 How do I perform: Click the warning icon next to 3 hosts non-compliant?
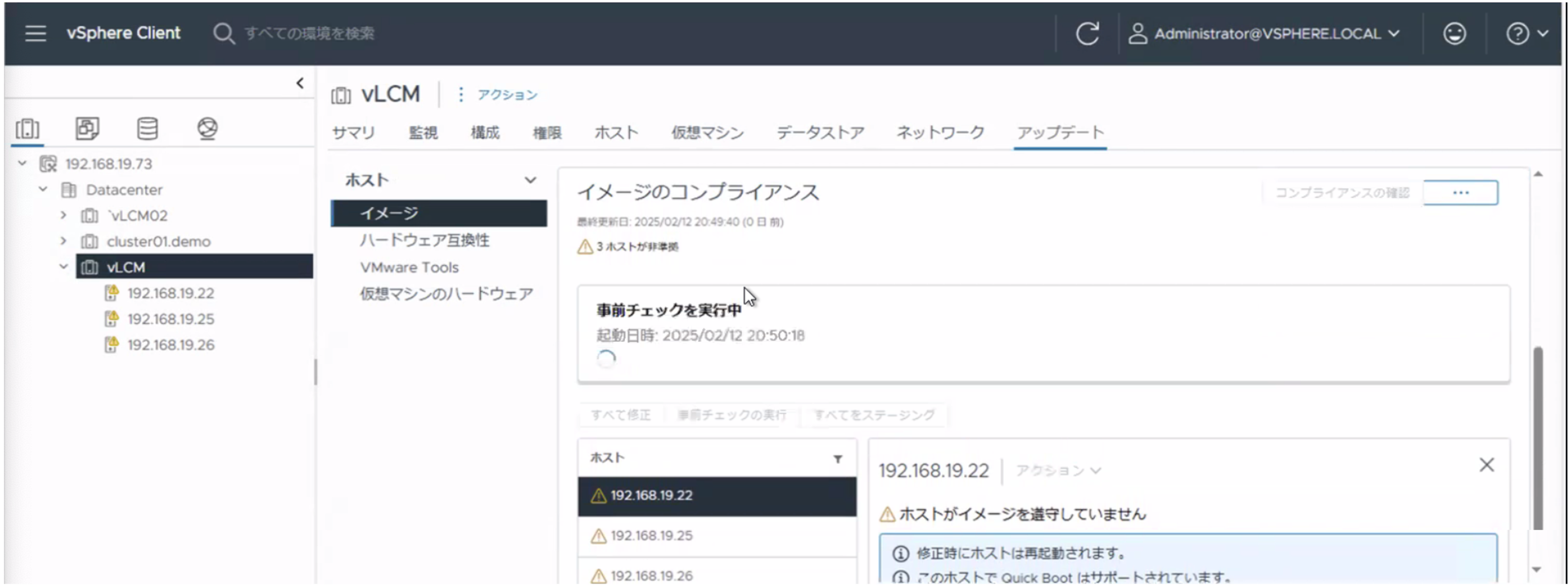[x=584, y=247]
